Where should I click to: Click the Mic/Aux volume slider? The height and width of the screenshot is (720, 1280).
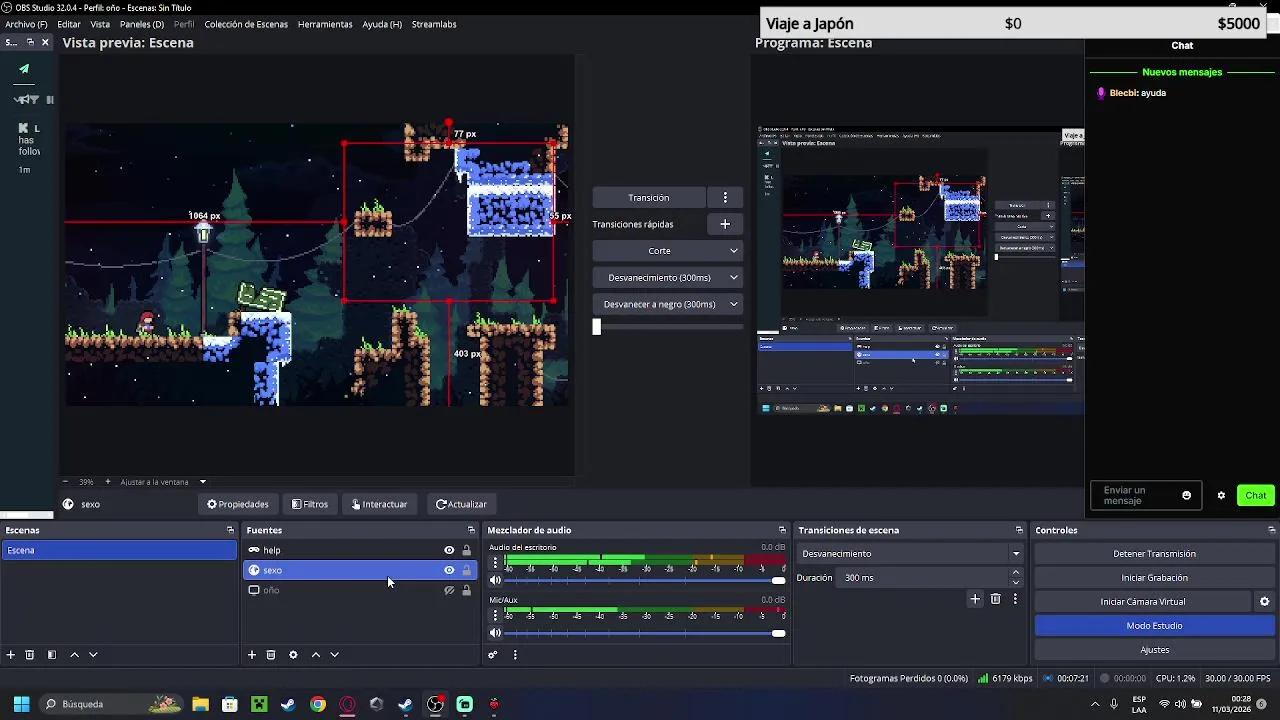tap(645, 633)
